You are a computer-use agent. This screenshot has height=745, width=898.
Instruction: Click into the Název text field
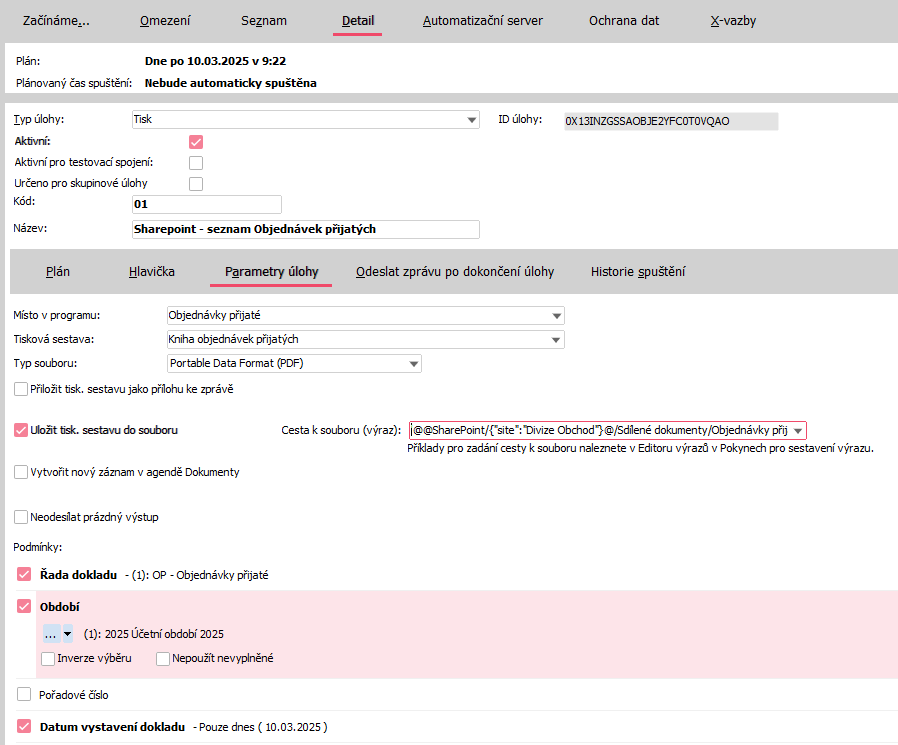305,229
